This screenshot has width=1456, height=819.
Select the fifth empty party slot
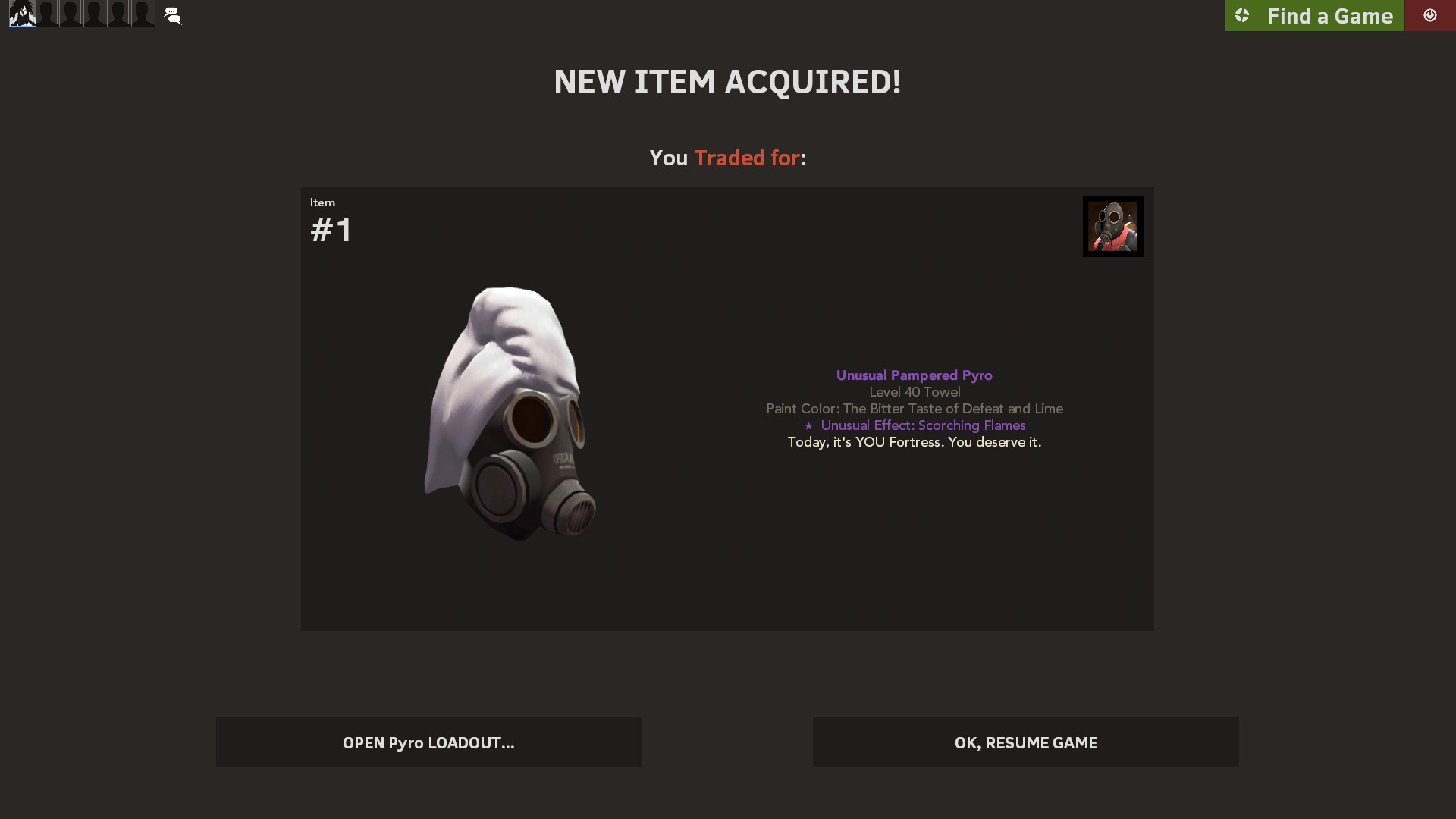click(119, 14)
